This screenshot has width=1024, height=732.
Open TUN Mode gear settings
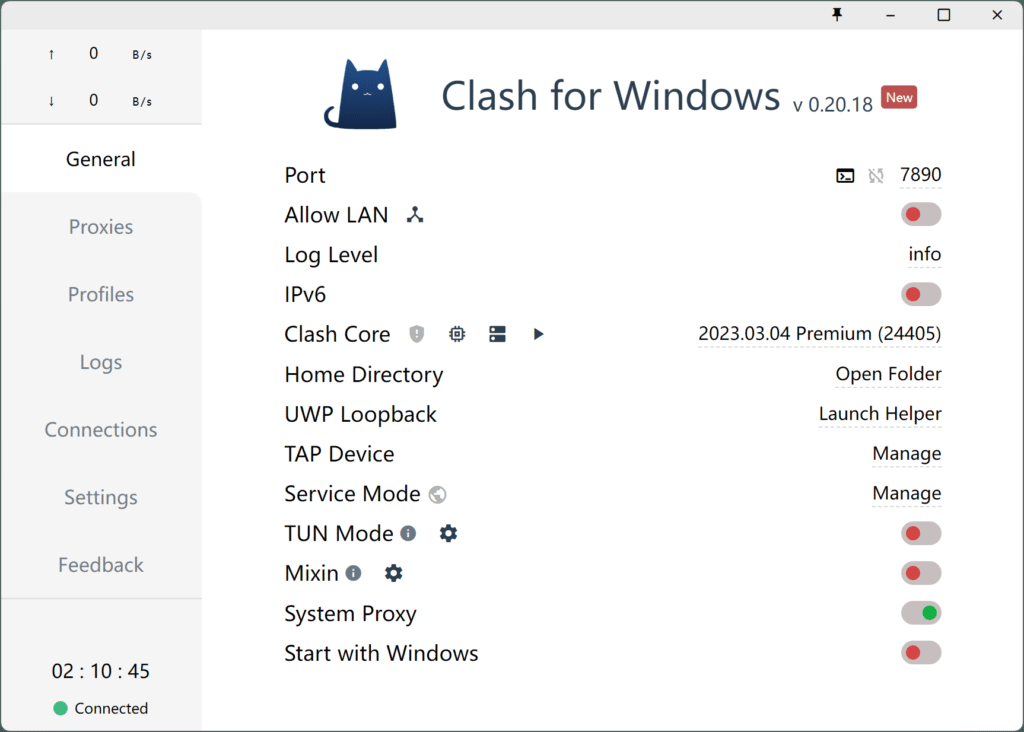448,534
